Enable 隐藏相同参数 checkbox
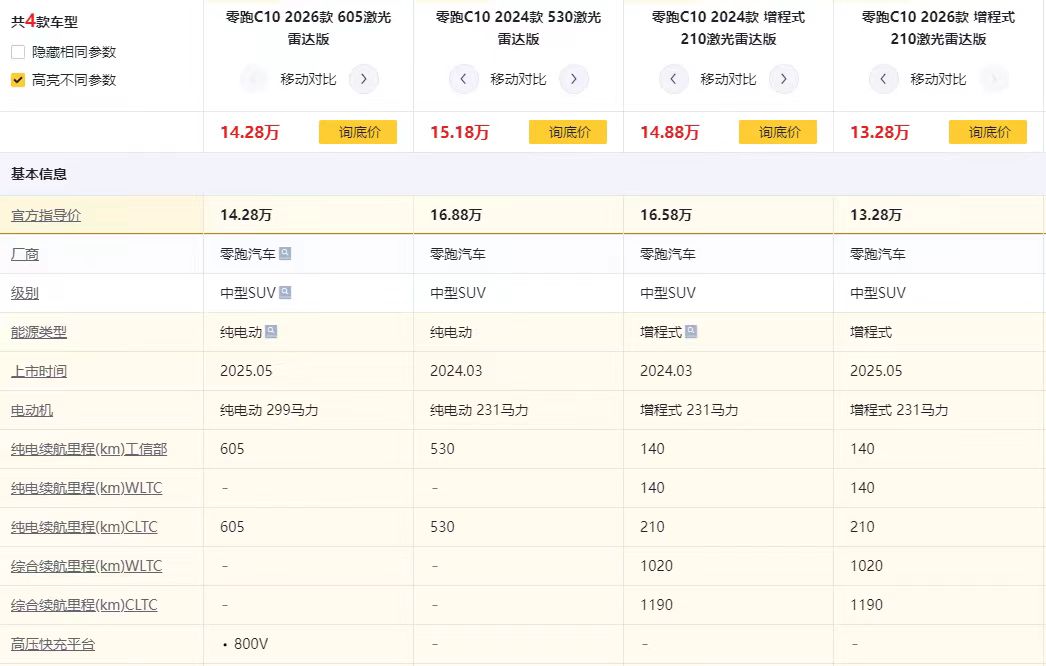1046x666 pixels. pos(18,52)
